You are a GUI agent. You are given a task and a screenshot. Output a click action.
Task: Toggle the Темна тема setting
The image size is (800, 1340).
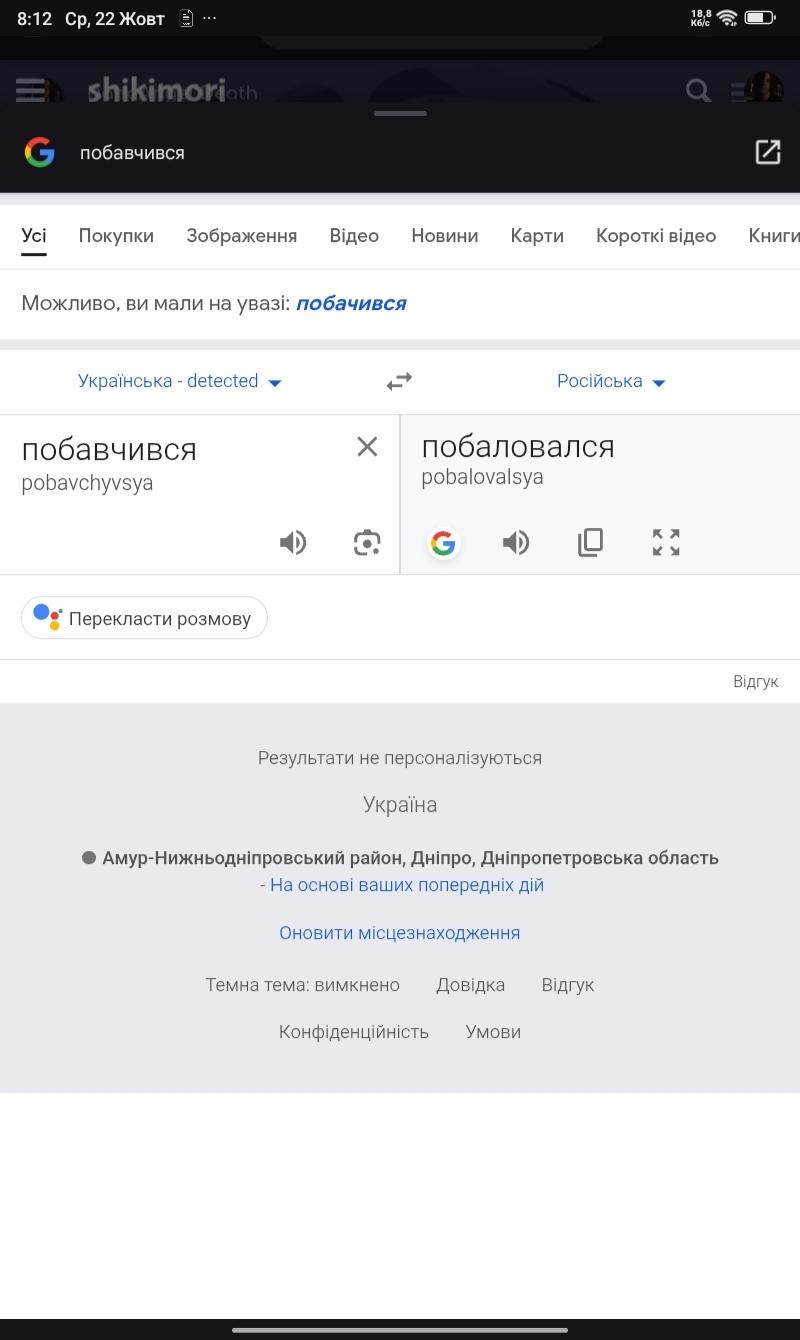[x=302, y=985]
